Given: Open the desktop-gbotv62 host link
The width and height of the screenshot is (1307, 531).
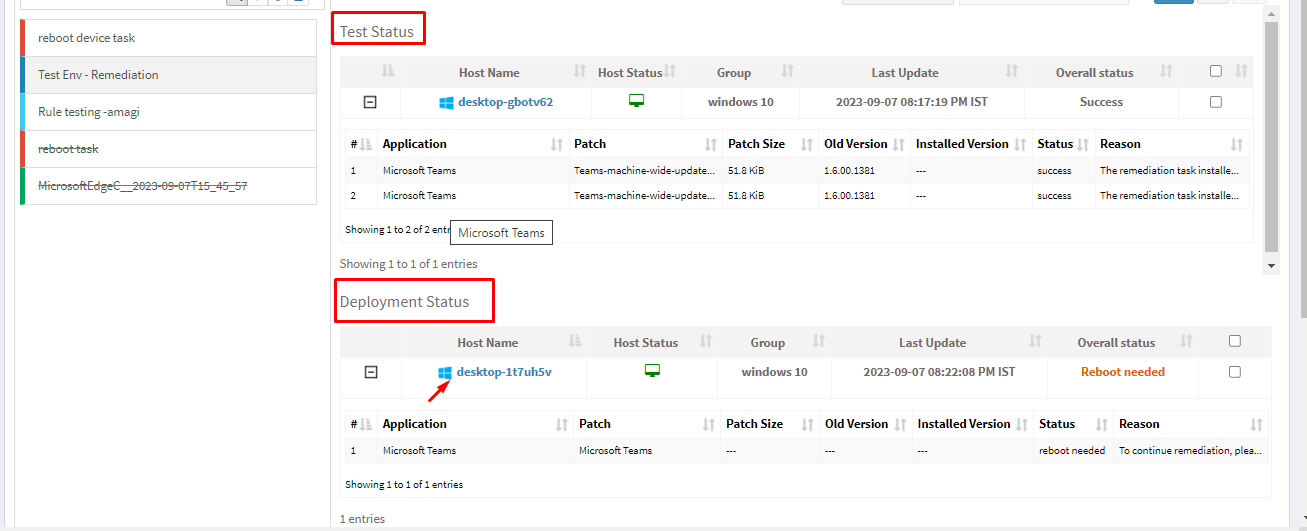Looking at the screenshot, I should 505,102.
